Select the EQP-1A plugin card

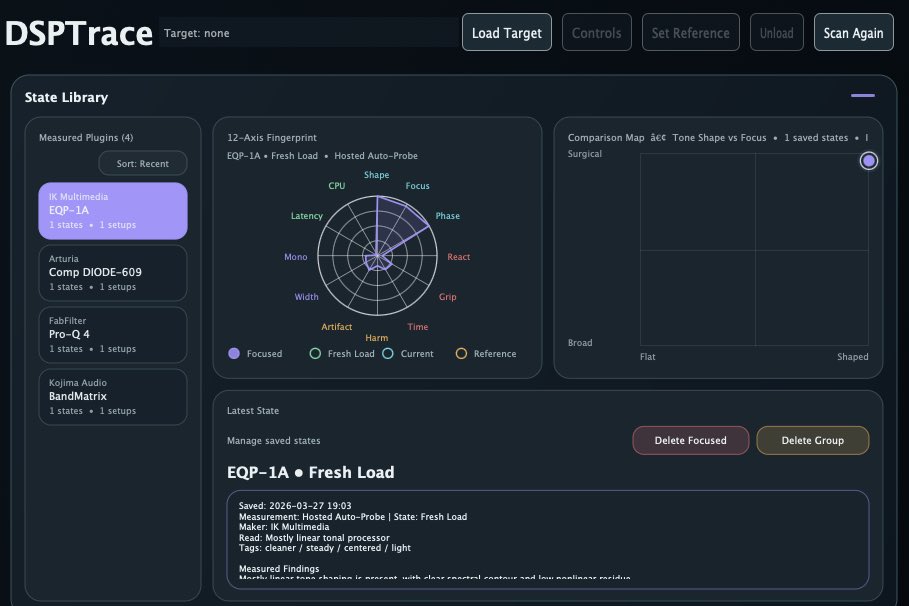113,211
